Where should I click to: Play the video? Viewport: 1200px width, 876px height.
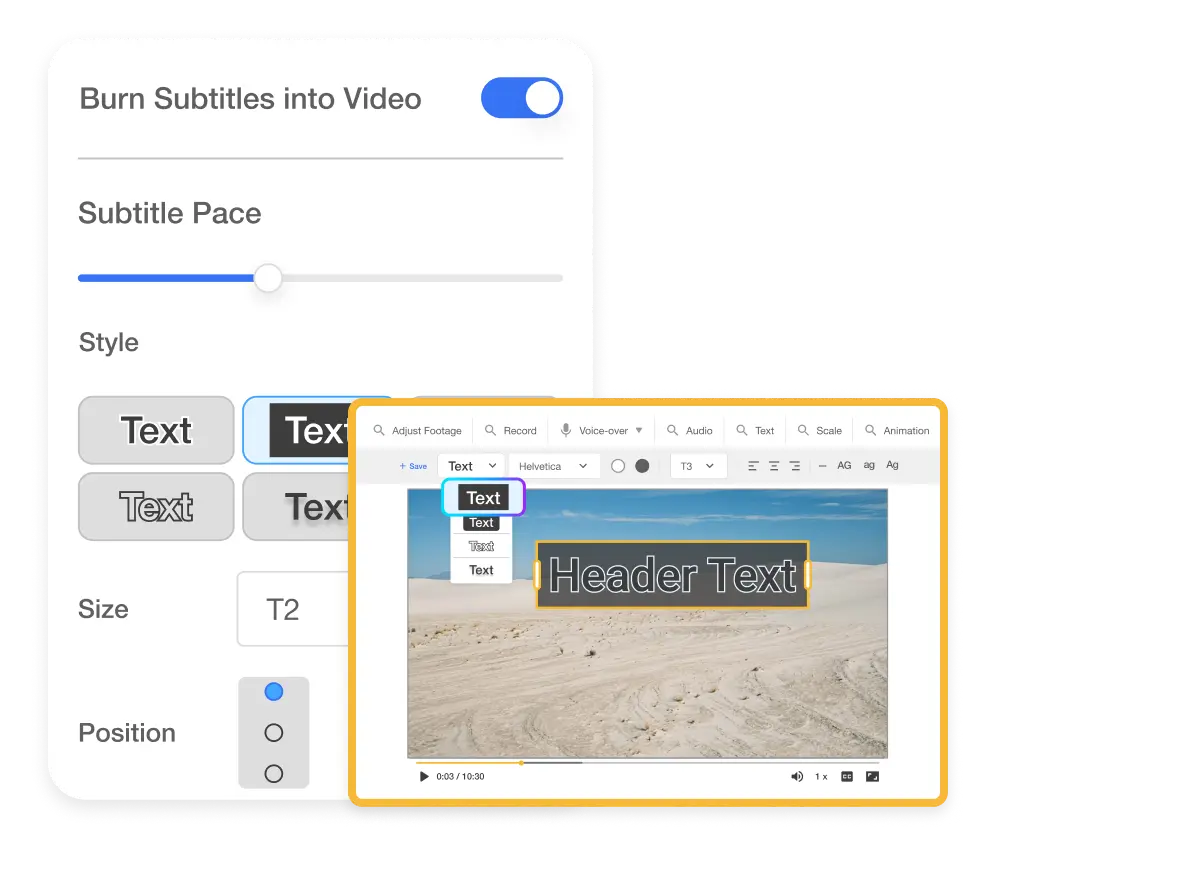[x=424, y=776]
